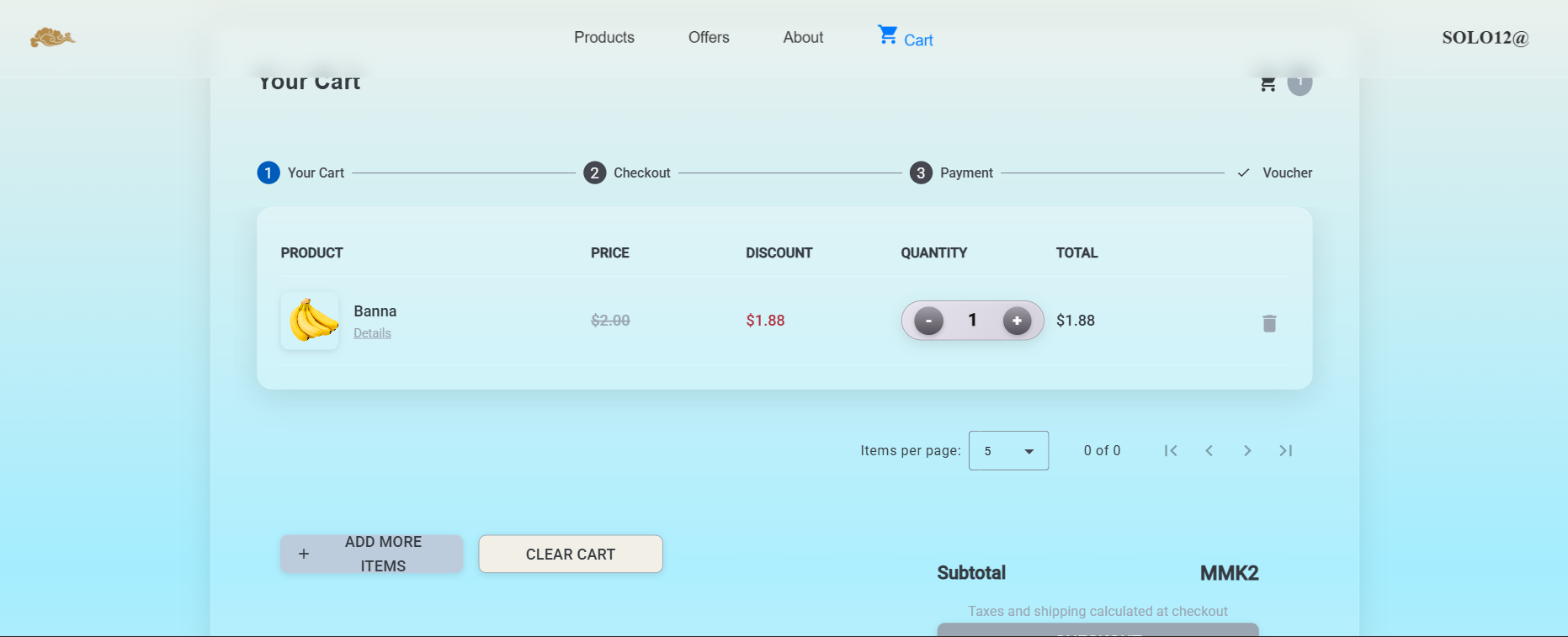Navigate to the Offers page
Screen dimensions: 1568x637
tap(709, 38)
